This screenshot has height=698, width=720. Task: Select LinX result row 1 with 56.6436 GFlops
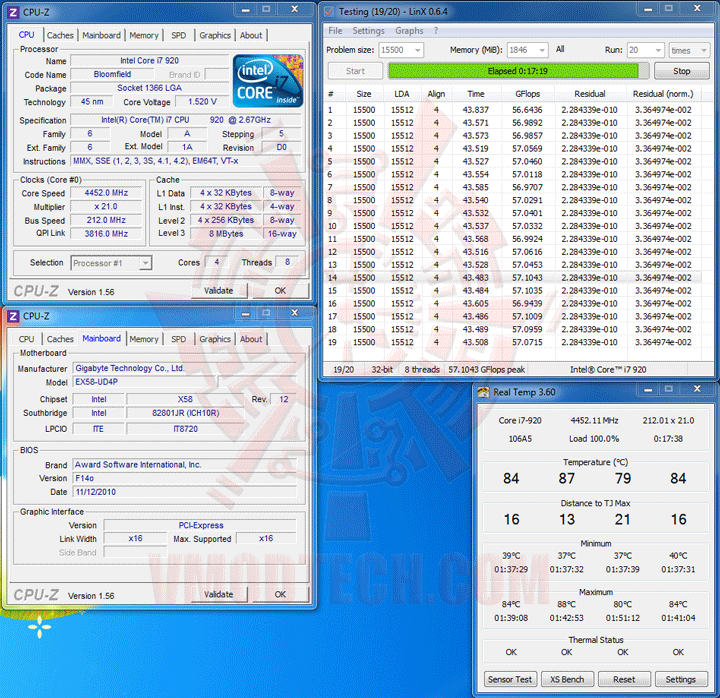tap(512, 110)
